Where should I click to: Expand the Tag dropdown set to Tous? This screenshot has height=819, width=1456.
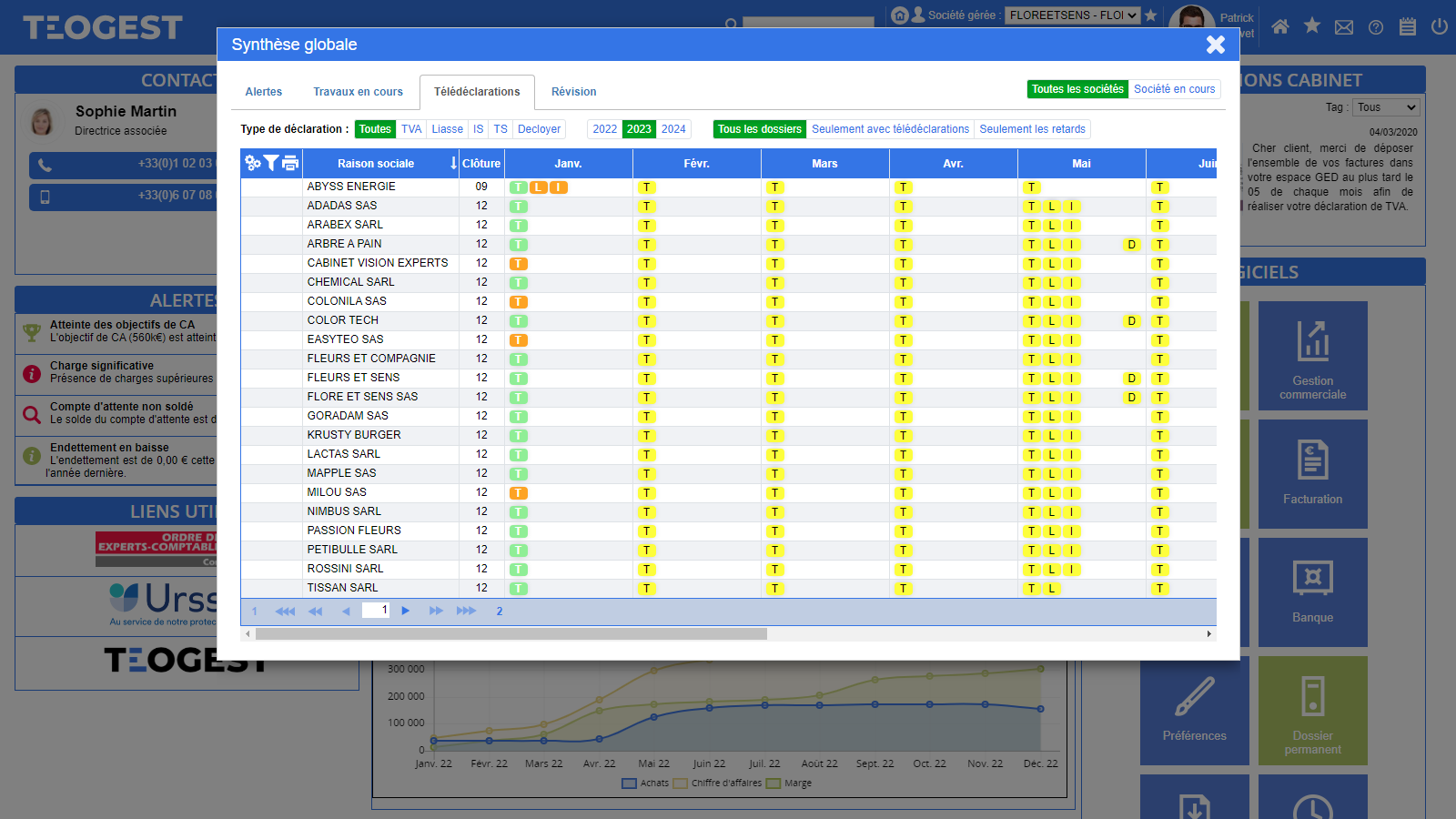(1386, 107)
